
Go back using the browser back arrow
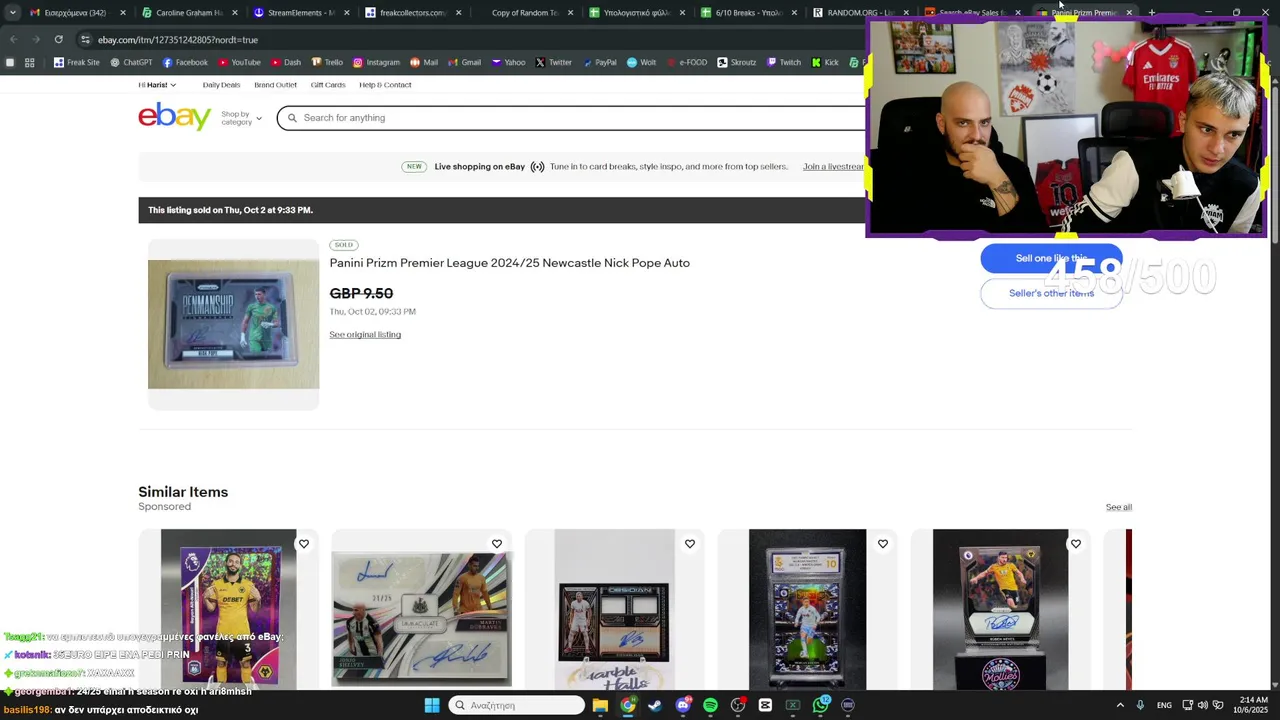[x=14, y=39]
